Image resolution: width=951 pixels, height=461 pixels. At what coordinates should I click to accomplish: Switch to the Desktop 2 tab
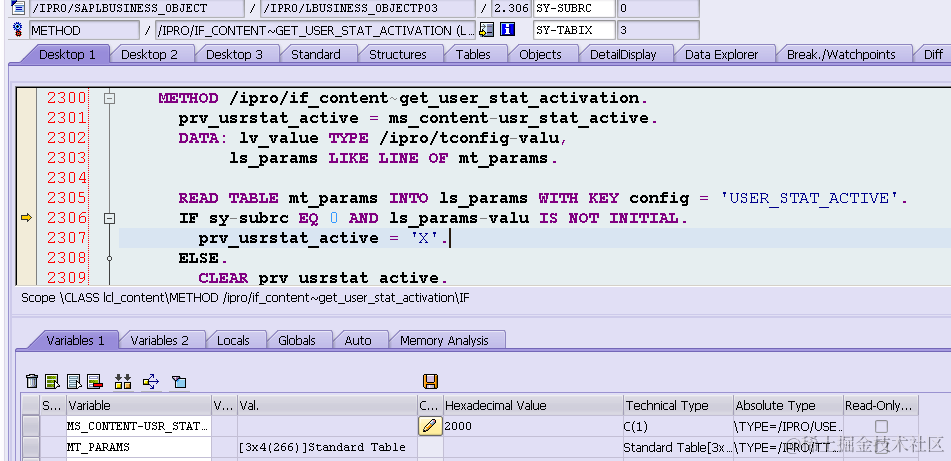(149, 55)
